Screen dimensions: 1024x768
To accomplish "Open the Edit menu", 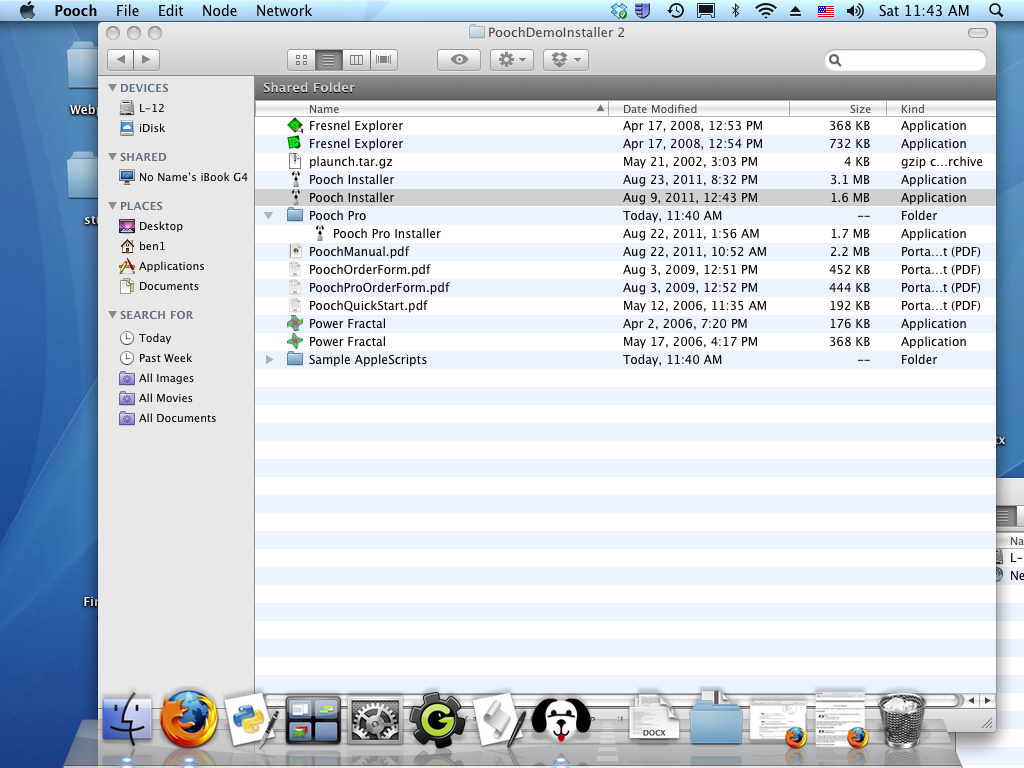I will tap(170, 10).
